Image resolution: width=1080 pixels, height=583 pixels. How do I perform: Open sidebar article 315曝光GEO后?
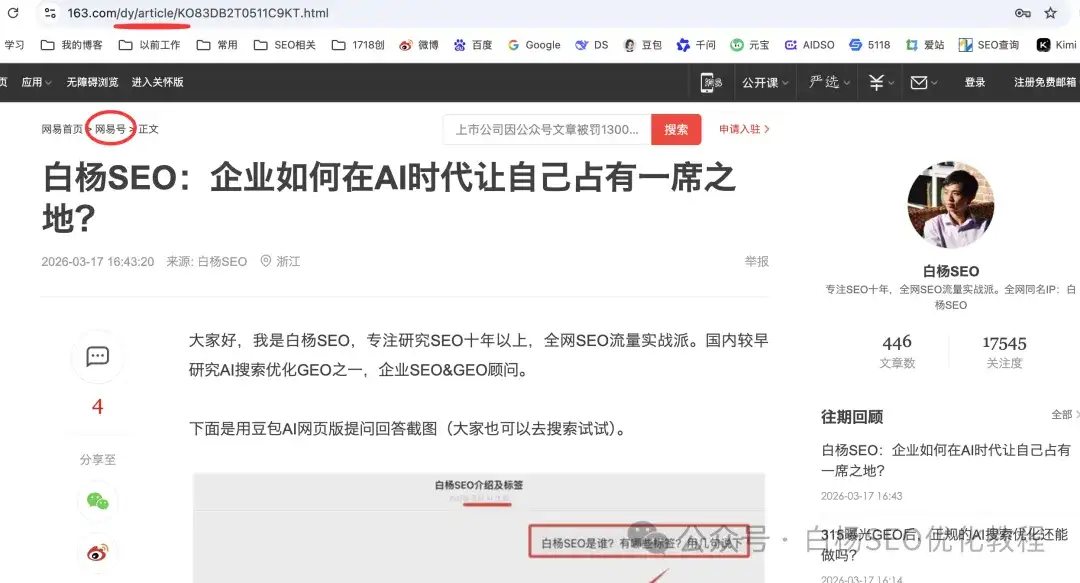[944, 544]
